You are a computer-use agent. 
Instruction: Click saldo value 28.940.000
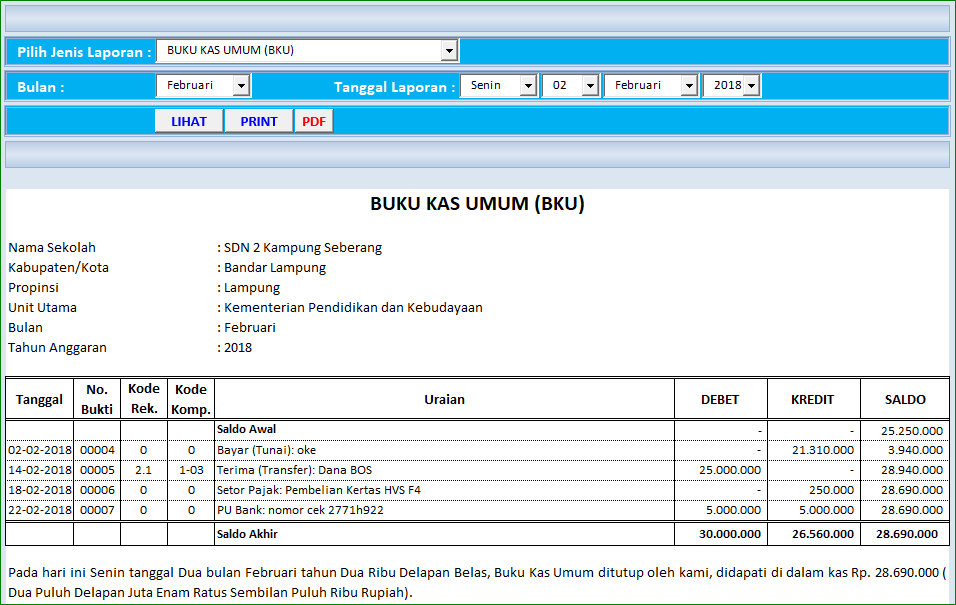[911, 470]
